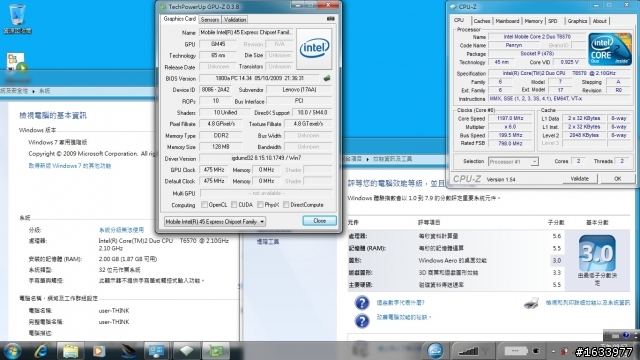Open the GPU selection dropdown in GPU-Z
Screen dimensions: 640x360
click(x=215, y=221)
